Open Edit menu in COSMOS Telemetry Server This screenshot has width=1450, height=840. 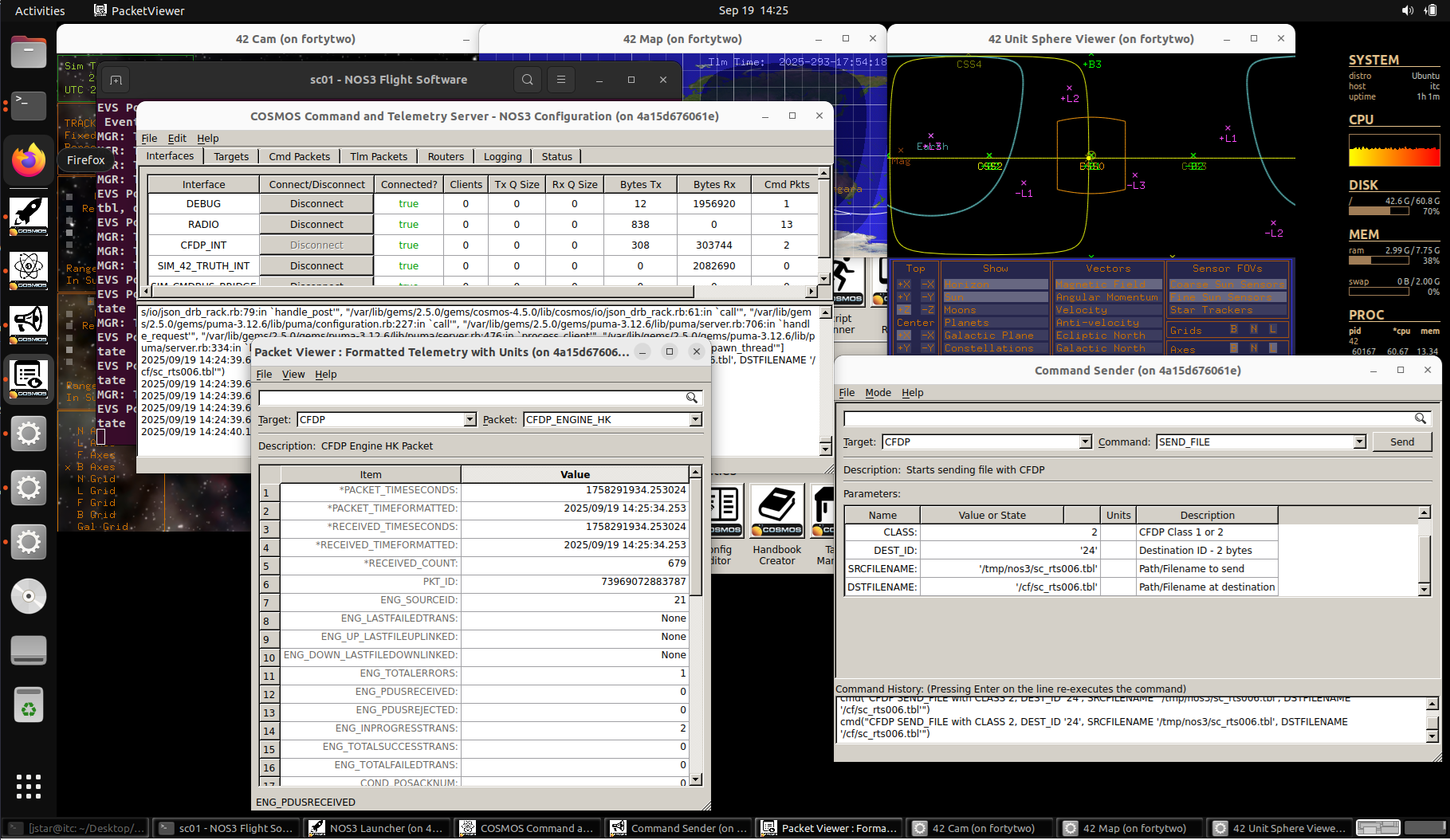click(177, 138)
